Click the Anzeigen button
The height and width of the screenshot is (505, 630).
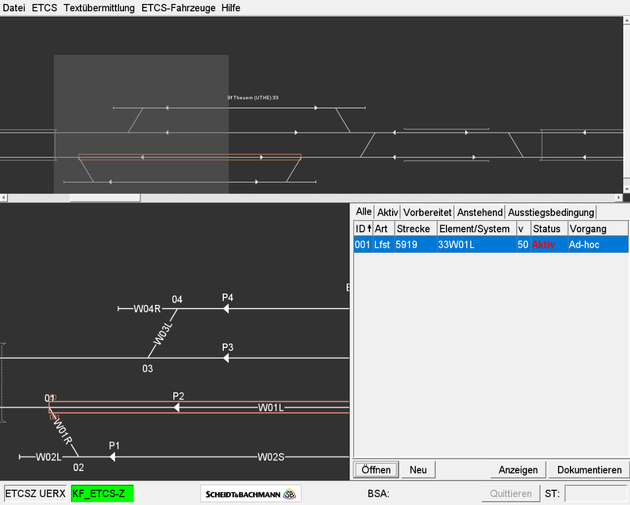[x=519, y=470]
